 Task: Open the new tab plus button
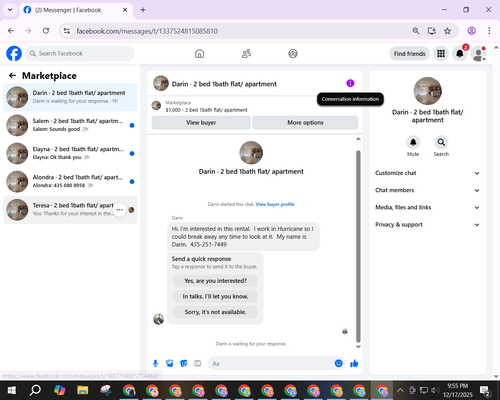pyautogui.click(x=143, y=10)
